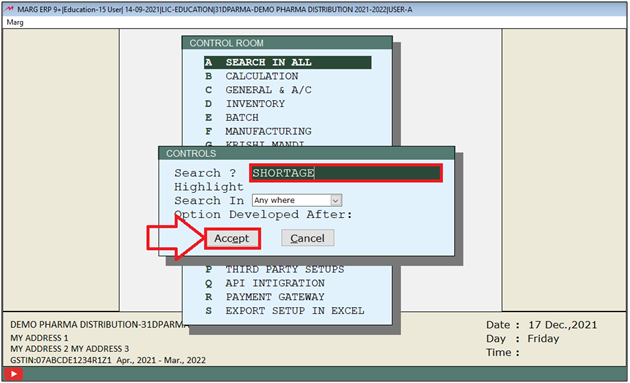This screenshot has height=383, width=630.
Task: Click the 'Option Developed After:' label
Action: click(263, 214)
